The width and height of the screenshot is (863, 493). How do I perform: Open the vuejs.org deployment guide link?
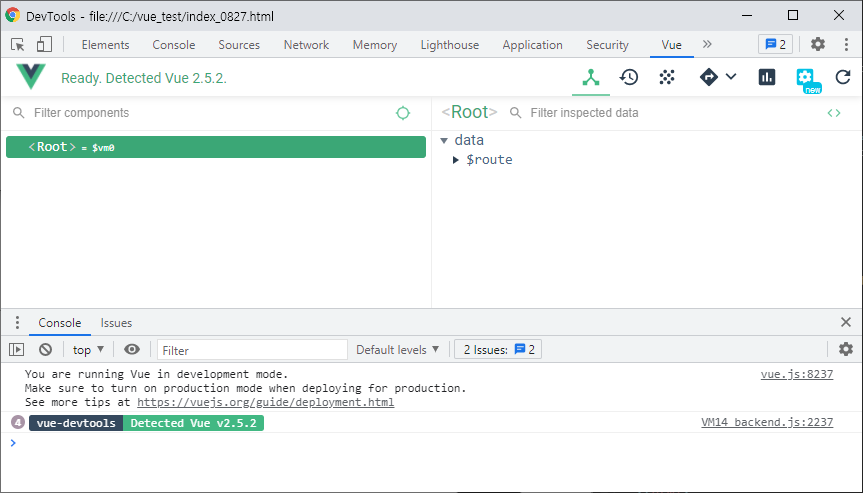pos(265,402)
